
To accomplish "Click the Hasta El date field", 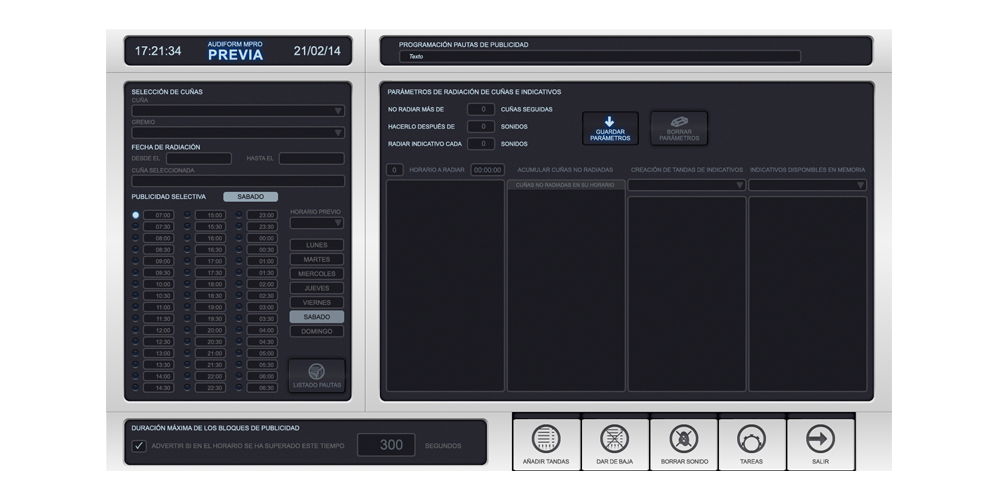I will [x=312, y=158].
